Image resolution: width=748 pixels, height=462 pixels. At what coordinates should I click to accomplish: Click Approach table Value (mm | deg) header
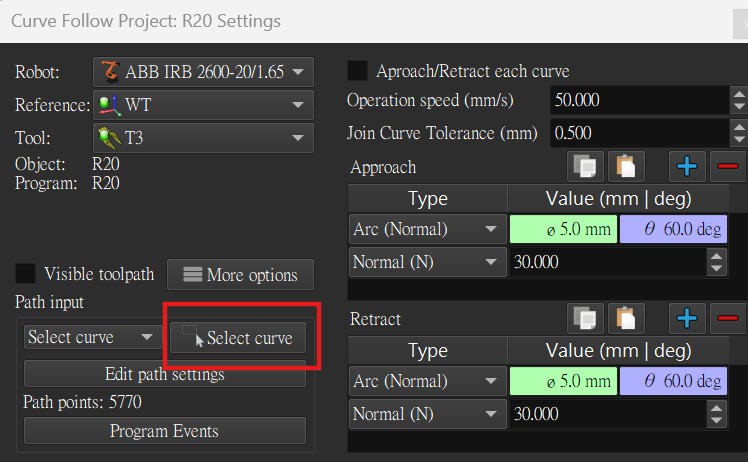click(618, 199)
